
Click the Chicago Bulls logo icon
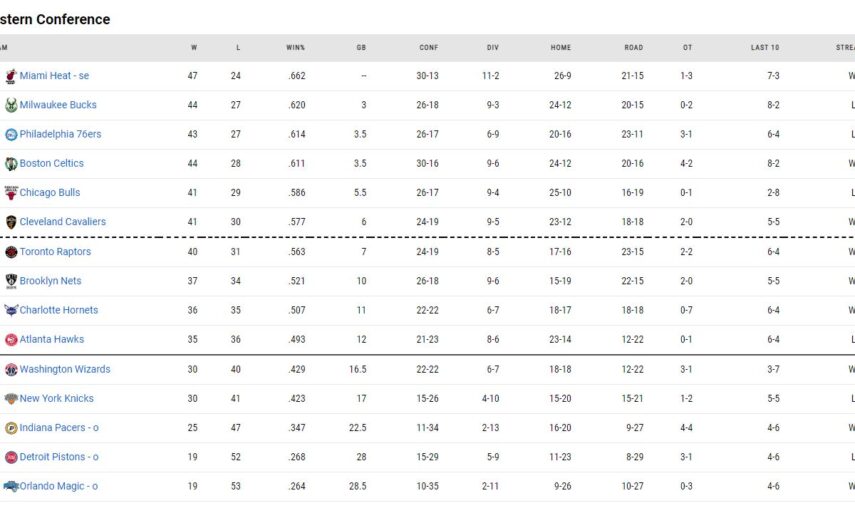click(11, 193)
